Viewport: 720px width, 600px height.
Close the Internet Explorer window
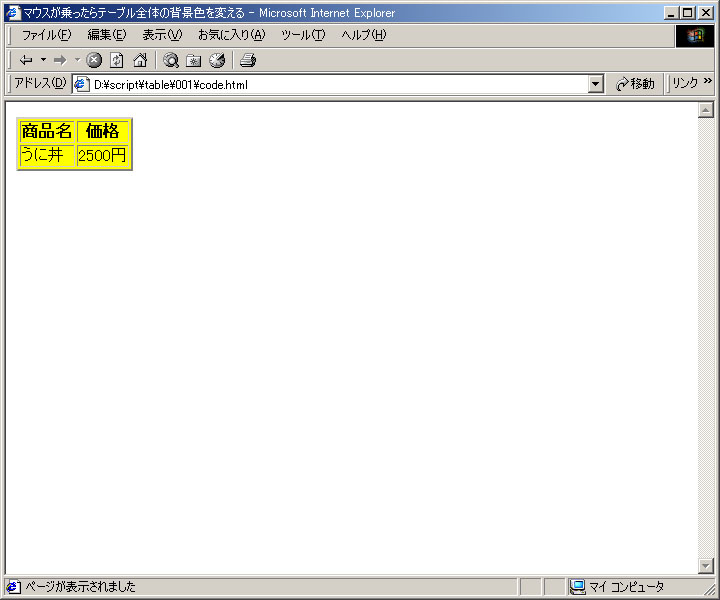tap(706, 13)
